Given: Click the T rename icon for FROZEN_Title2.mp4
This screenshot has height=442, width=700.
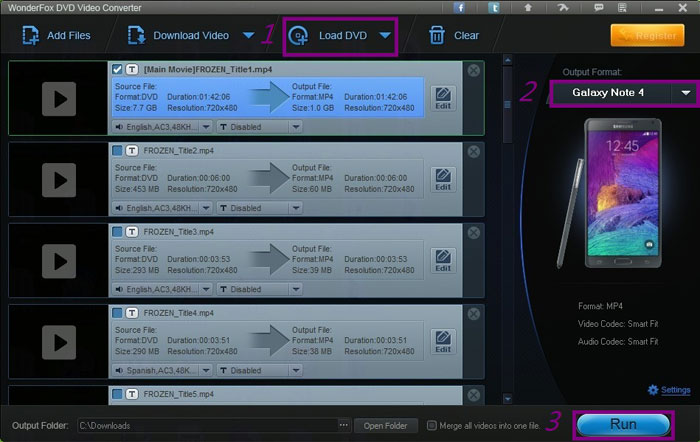Looking at the screenshot, I should [132, 150].
